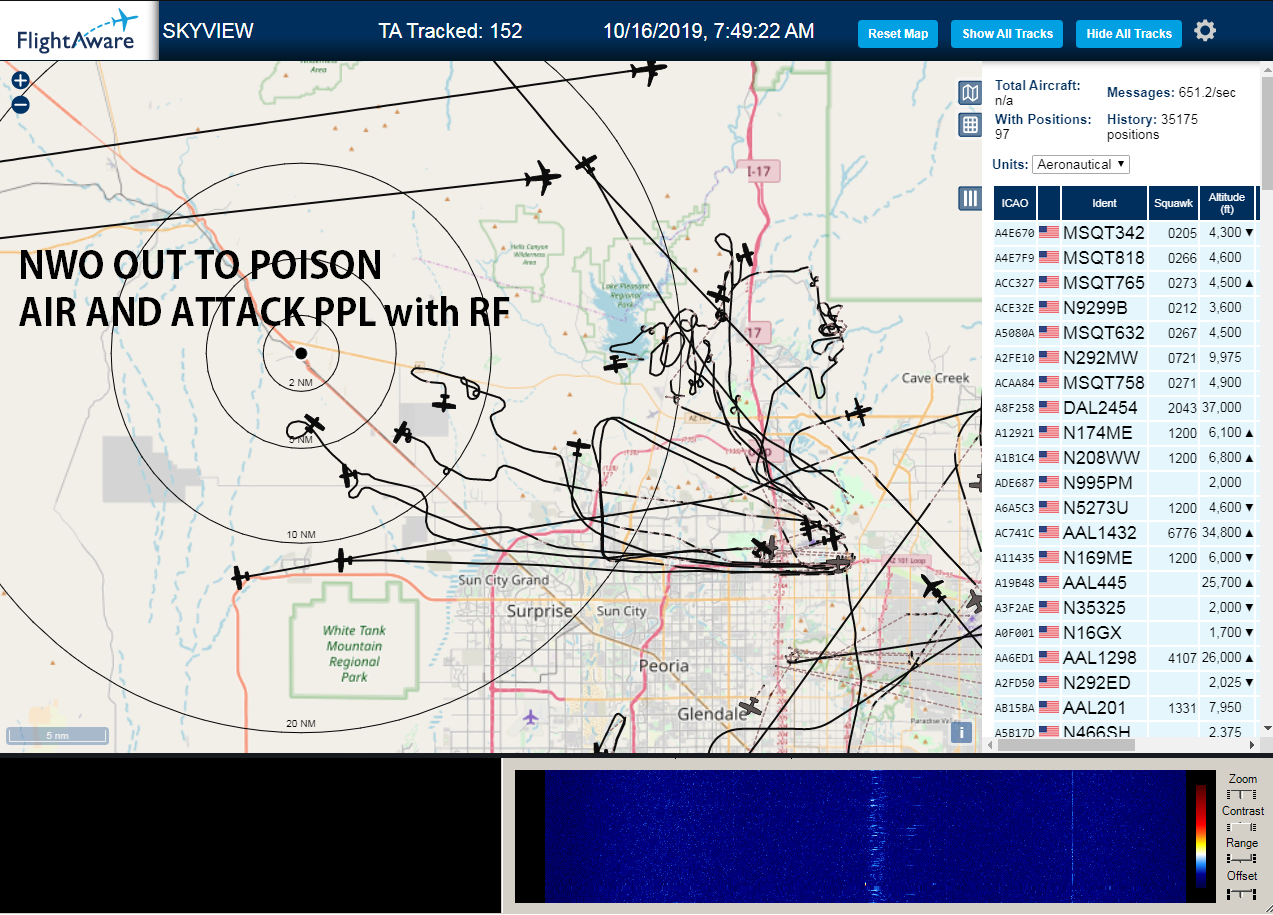Open the Units Aeronautical dropdown
The image size is (1273, 915).
pos(1082,164)
